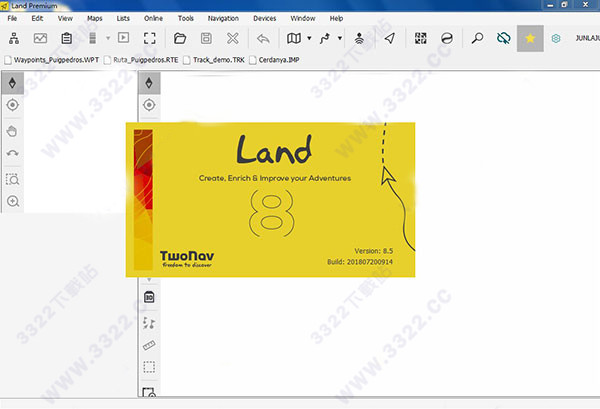
Task: Click the recenter target icon in map sidebar
Action: coord(149,105)
